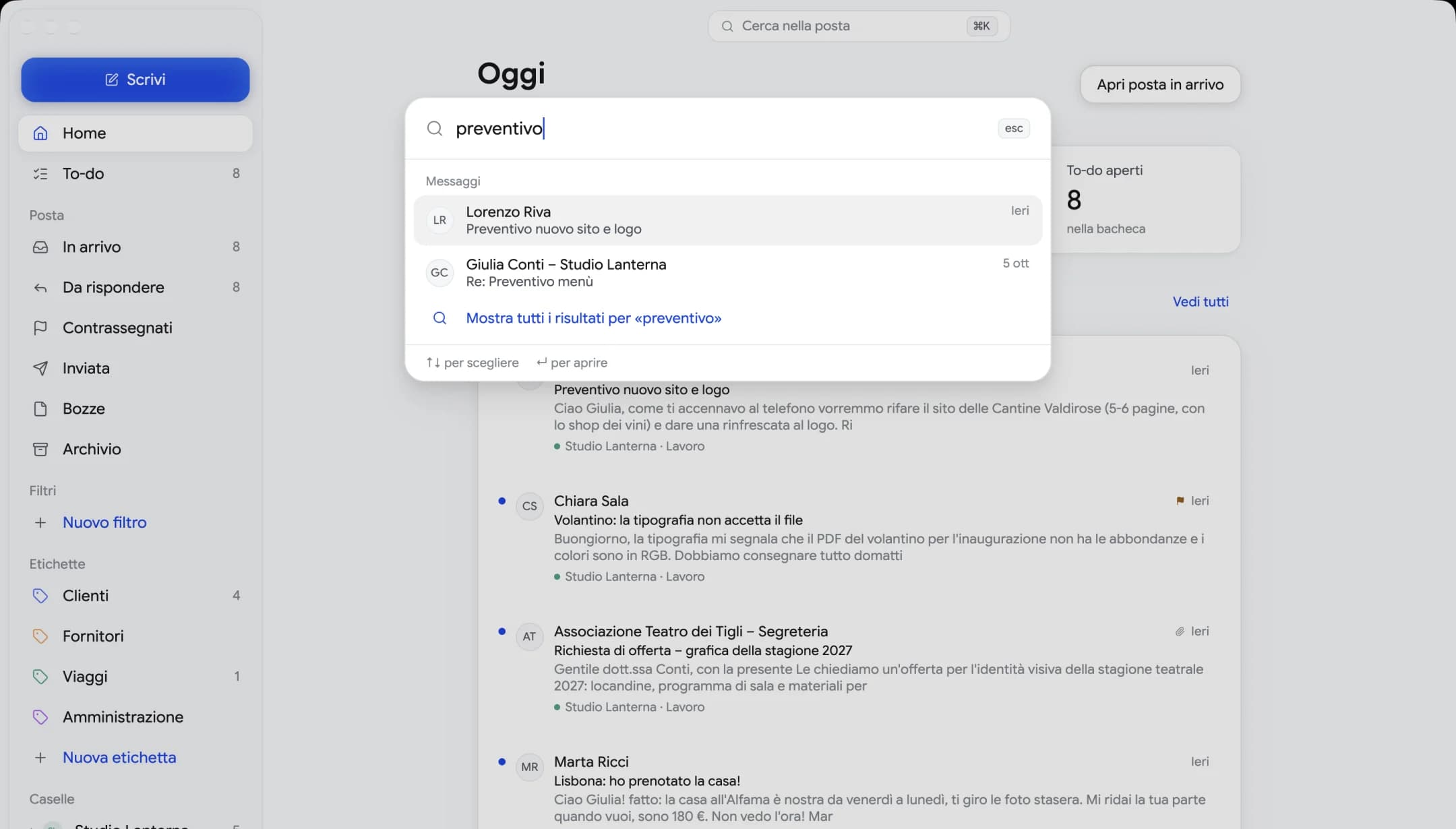Click Apri posta in arrivo button
This screenshot has height=829, width=1456.
point(1160,85)
